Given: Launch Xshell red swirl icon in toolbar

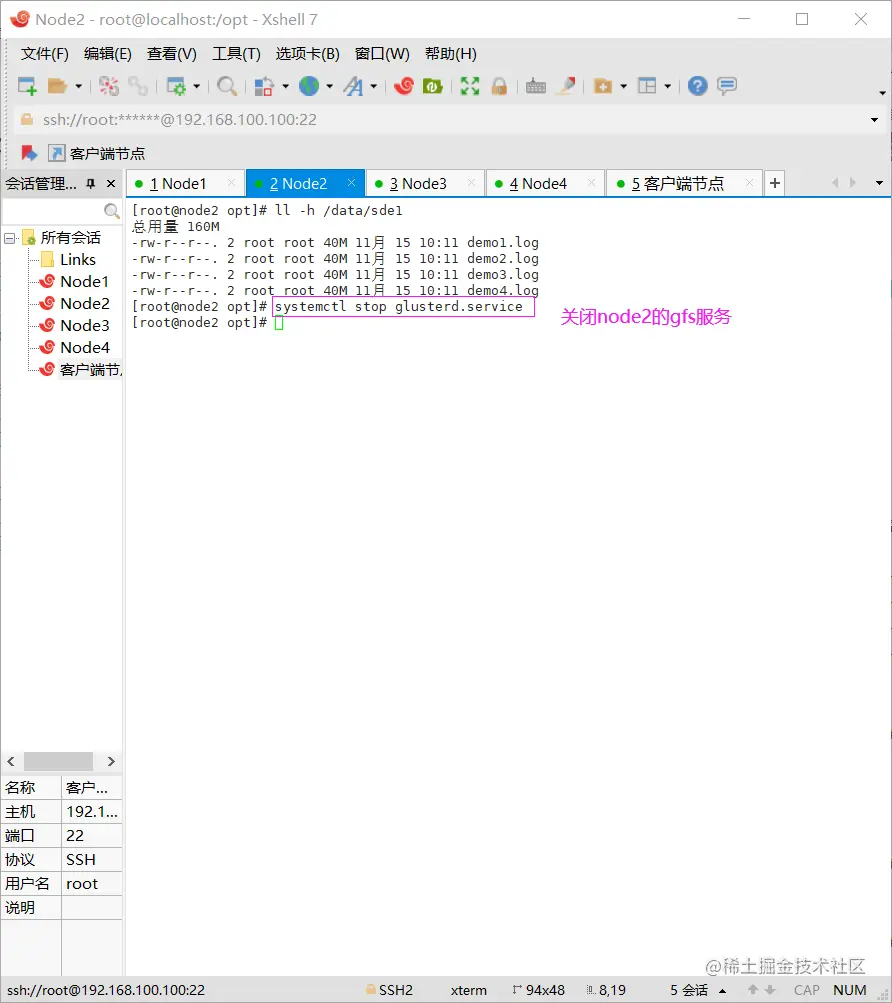Looking at the screenshot, I should (404, 86).
